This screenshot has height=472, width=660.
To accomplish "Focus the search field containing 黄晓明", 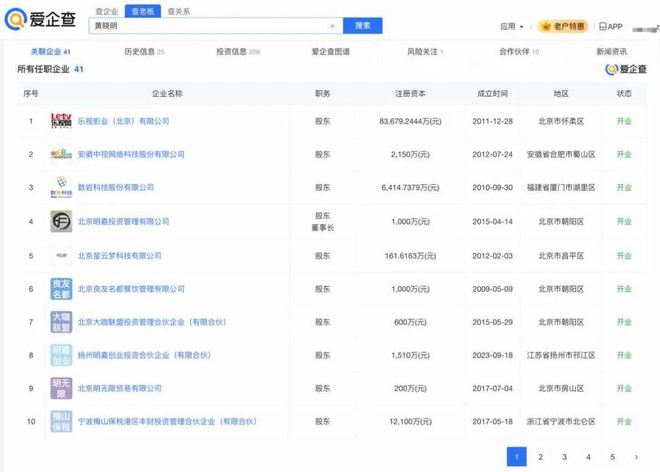I will [216, 26].
